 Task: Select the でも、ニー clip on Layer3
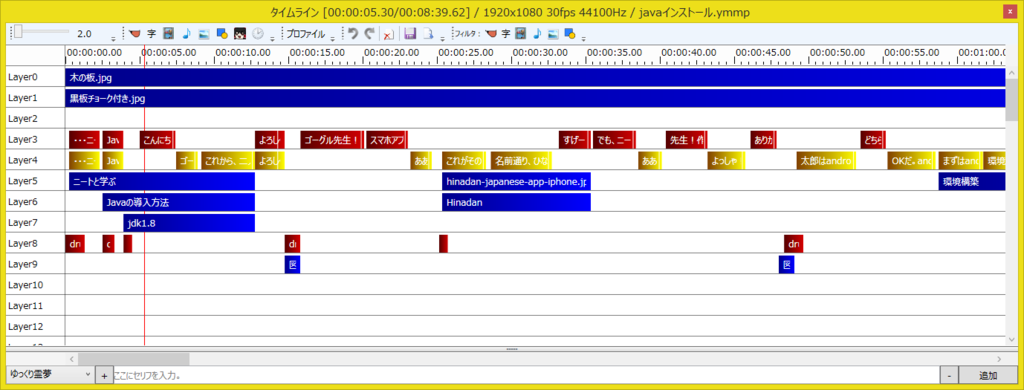[615, 140]
